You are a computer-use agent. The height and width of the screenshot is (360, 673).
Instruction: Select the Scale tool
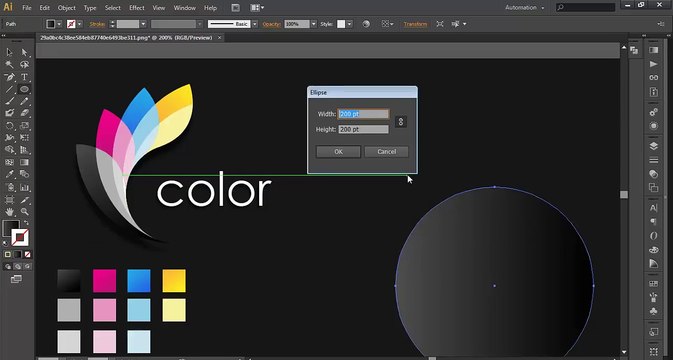24,126
